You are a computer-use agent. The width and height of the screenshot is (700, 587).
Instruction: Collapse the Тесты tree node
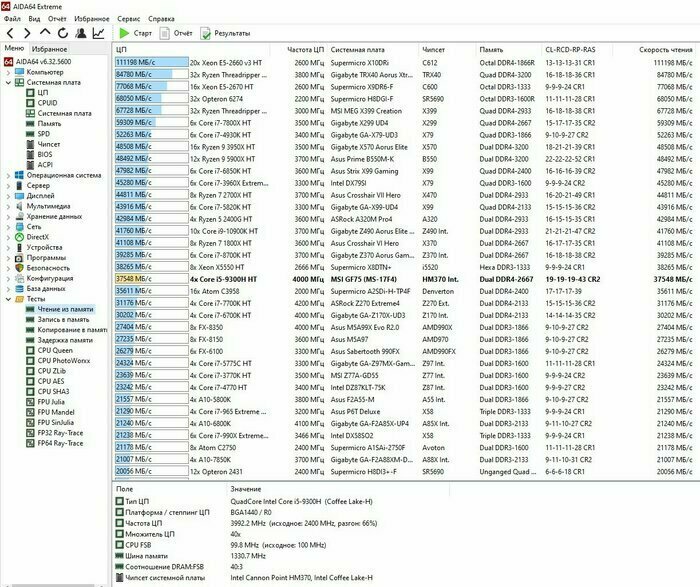(x=9, y=299)
